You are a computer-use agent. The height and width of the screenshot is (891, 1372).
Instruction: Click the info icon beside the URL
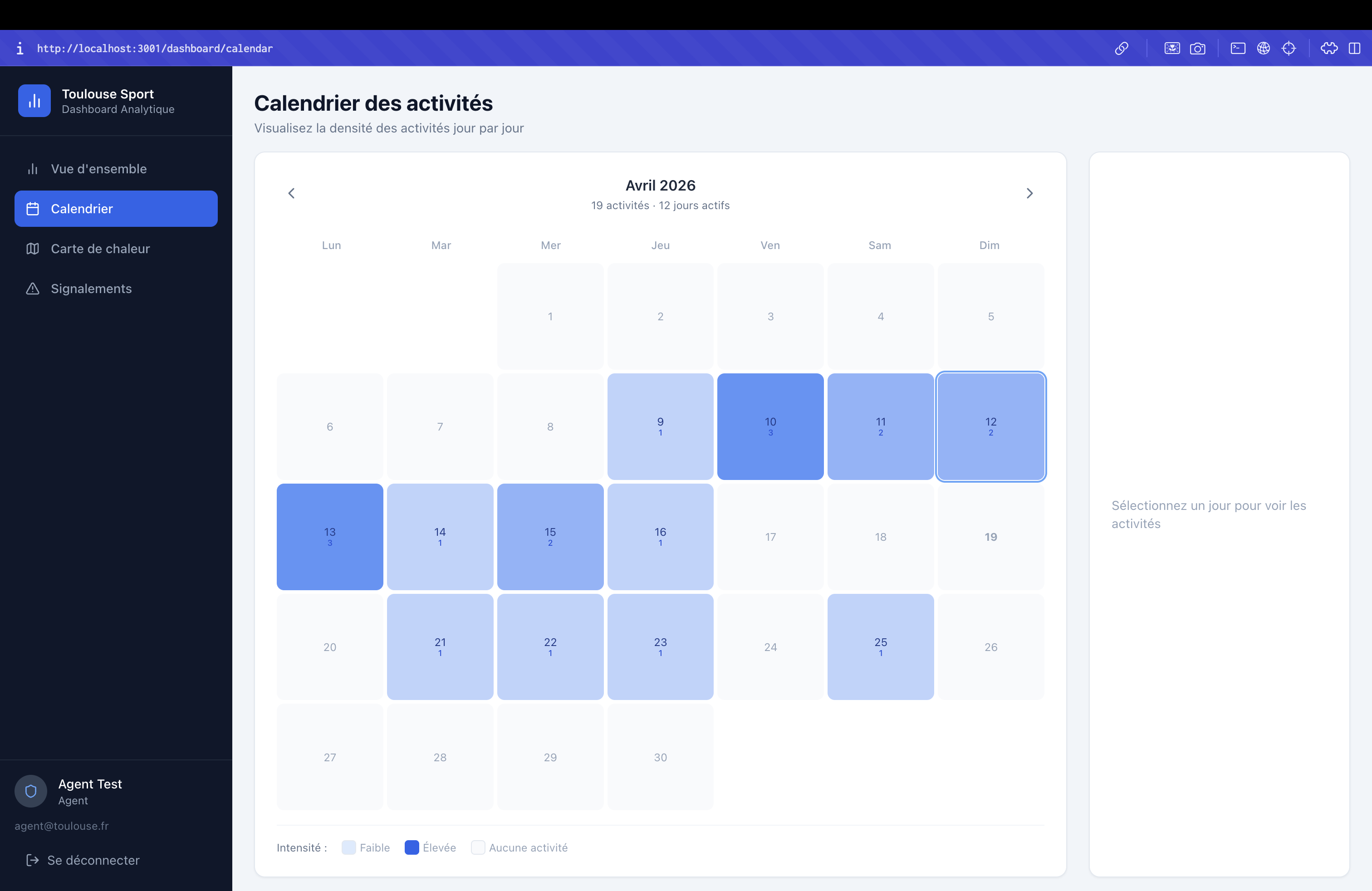tap(20, 49)
